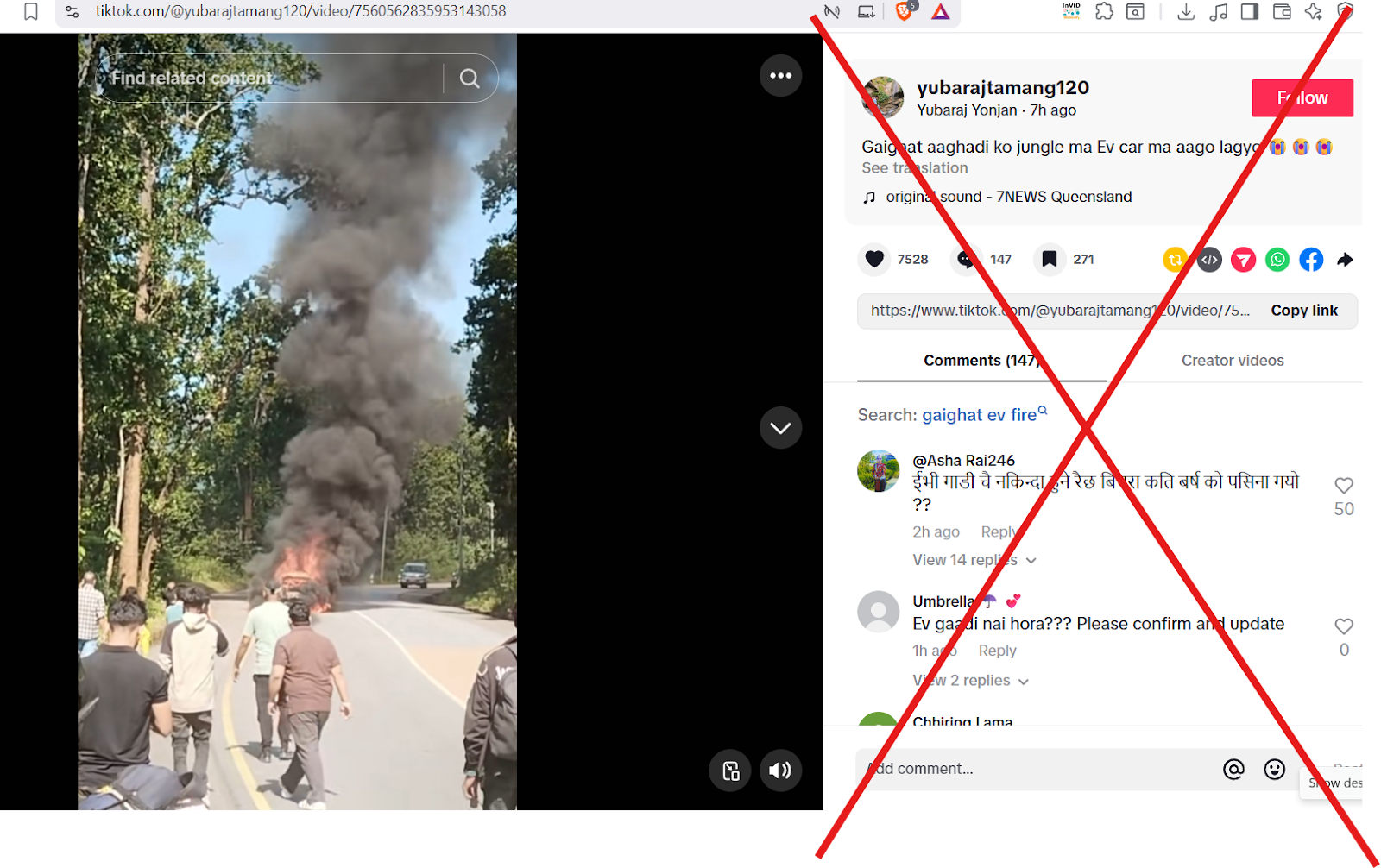Open emoji picker in comment box
This screenshot has width=1381, height=868.
(1274, 769)
